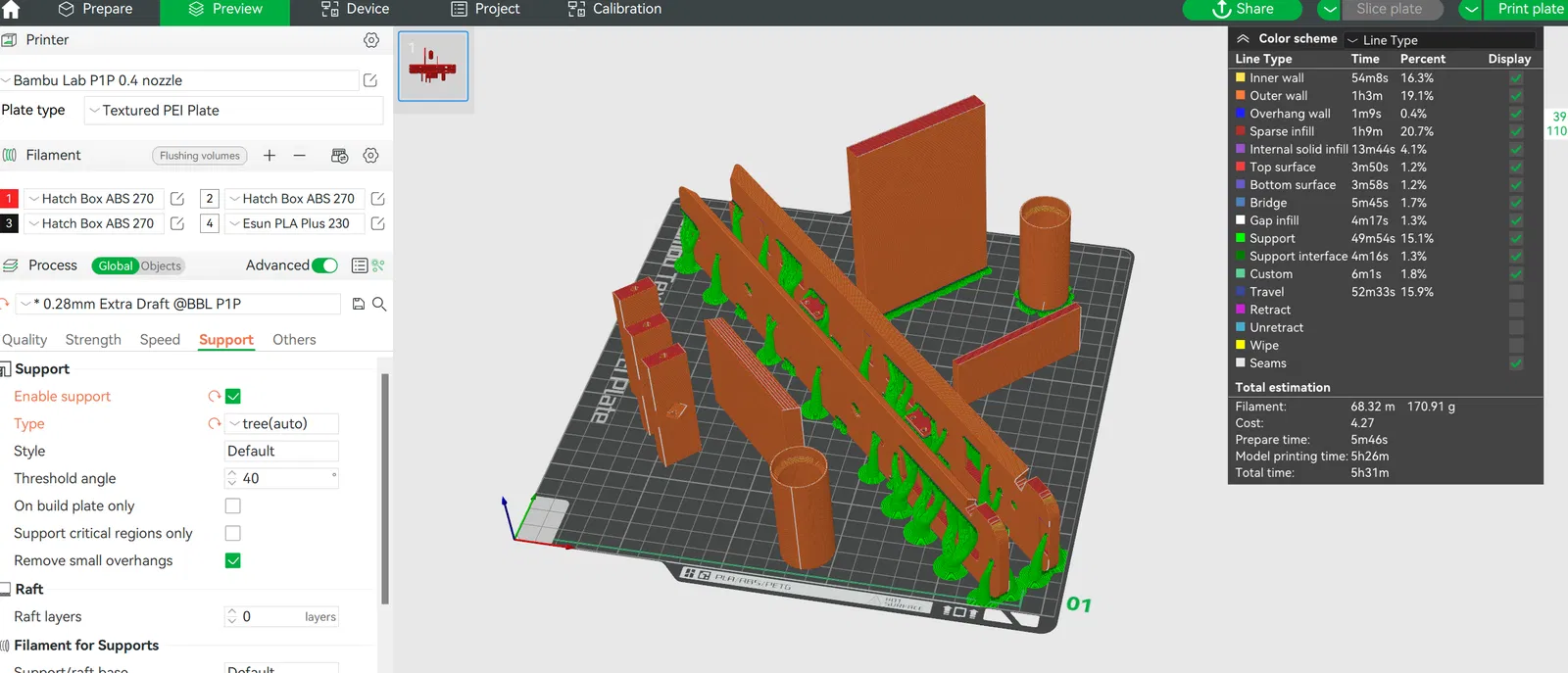
Task: Uncheck Remove small overhangs
Action: tap(233, 561)
